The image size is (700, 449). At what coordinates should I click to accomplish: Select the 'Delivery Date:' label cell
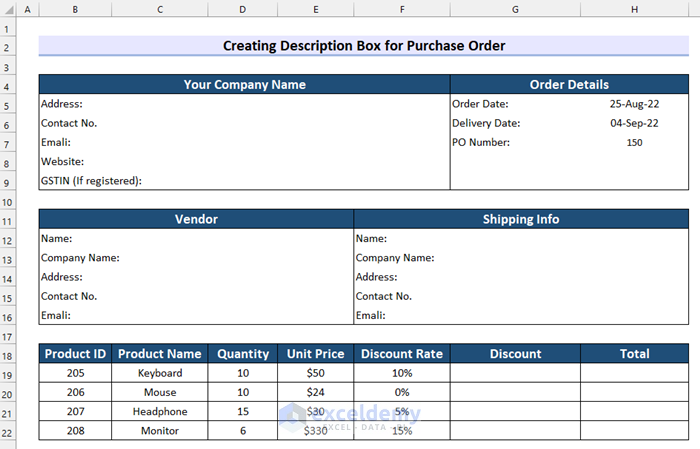[515, 123]
